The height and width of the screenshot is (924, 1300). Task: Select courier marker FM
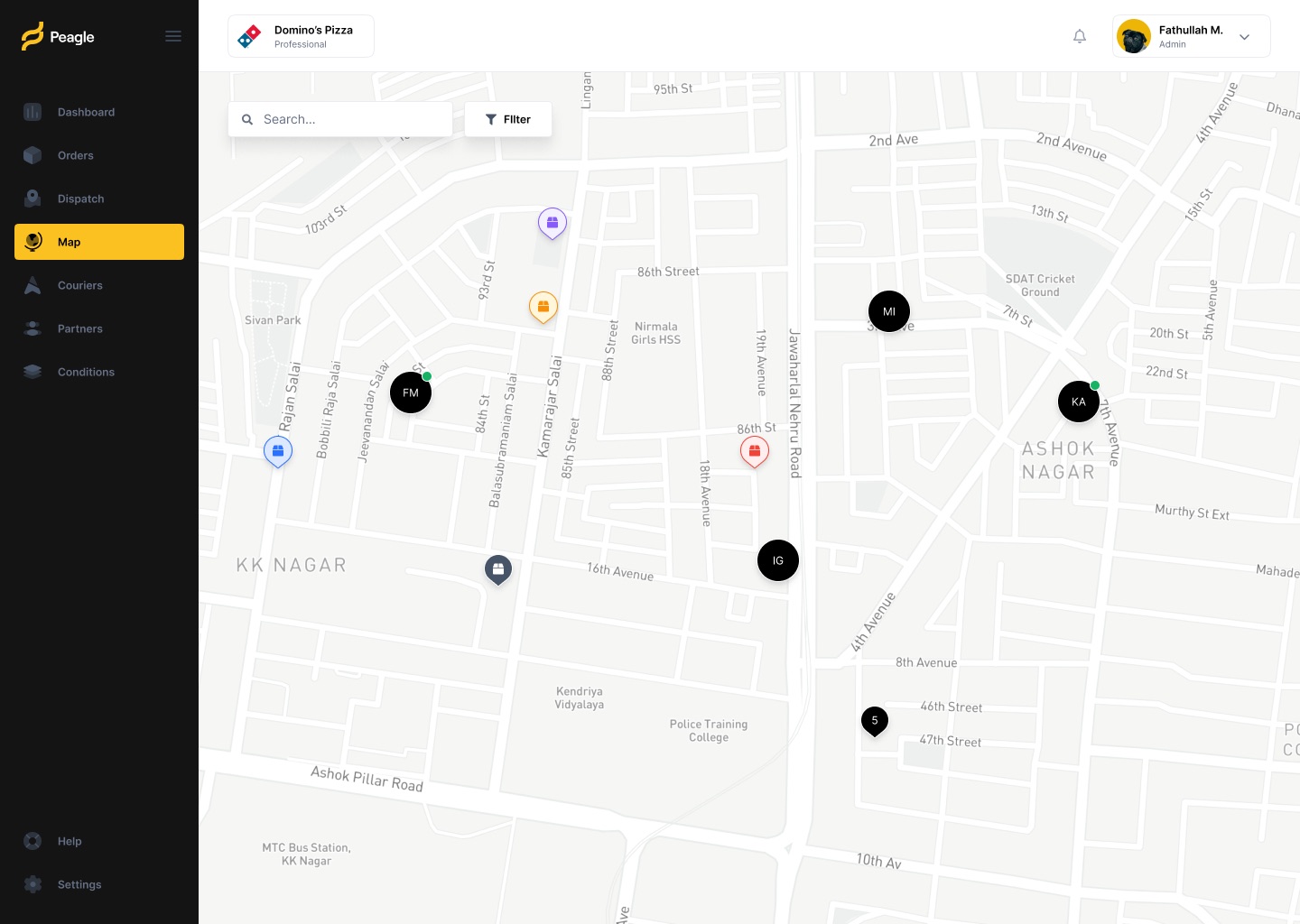411,393
